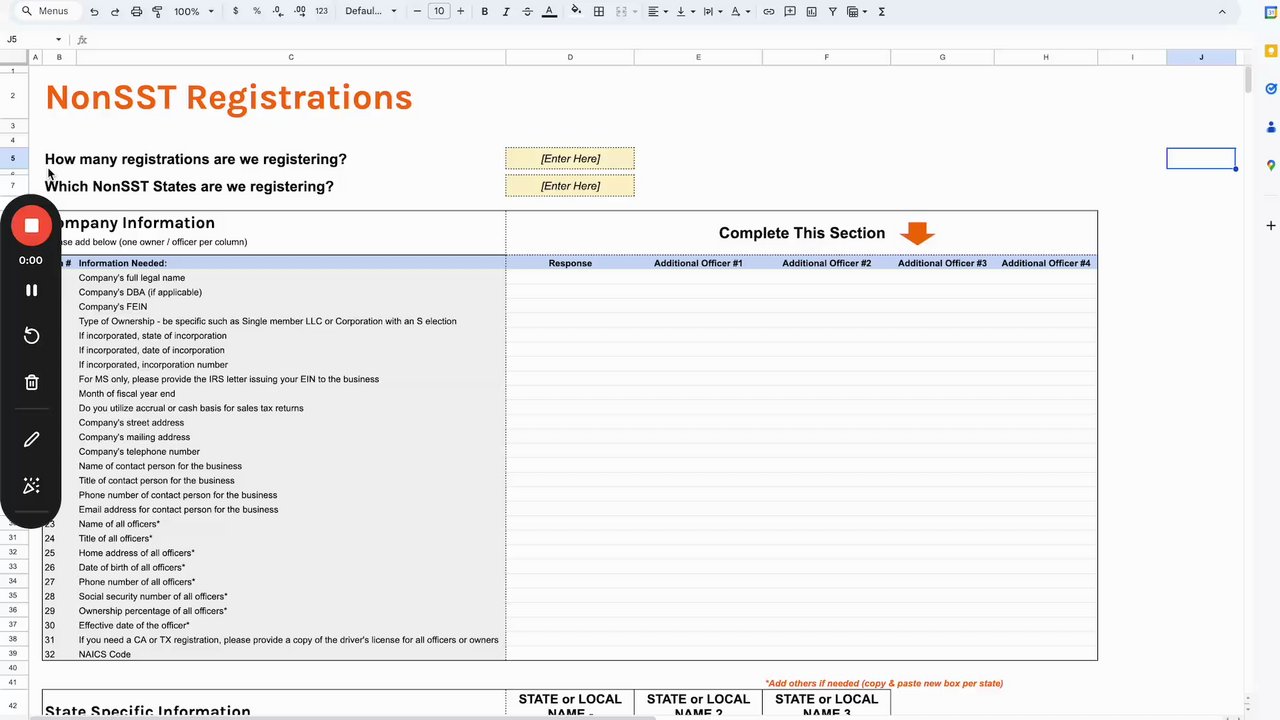1280x720 pixels.
Task: Pause the recording
Action: pos(31,290)
